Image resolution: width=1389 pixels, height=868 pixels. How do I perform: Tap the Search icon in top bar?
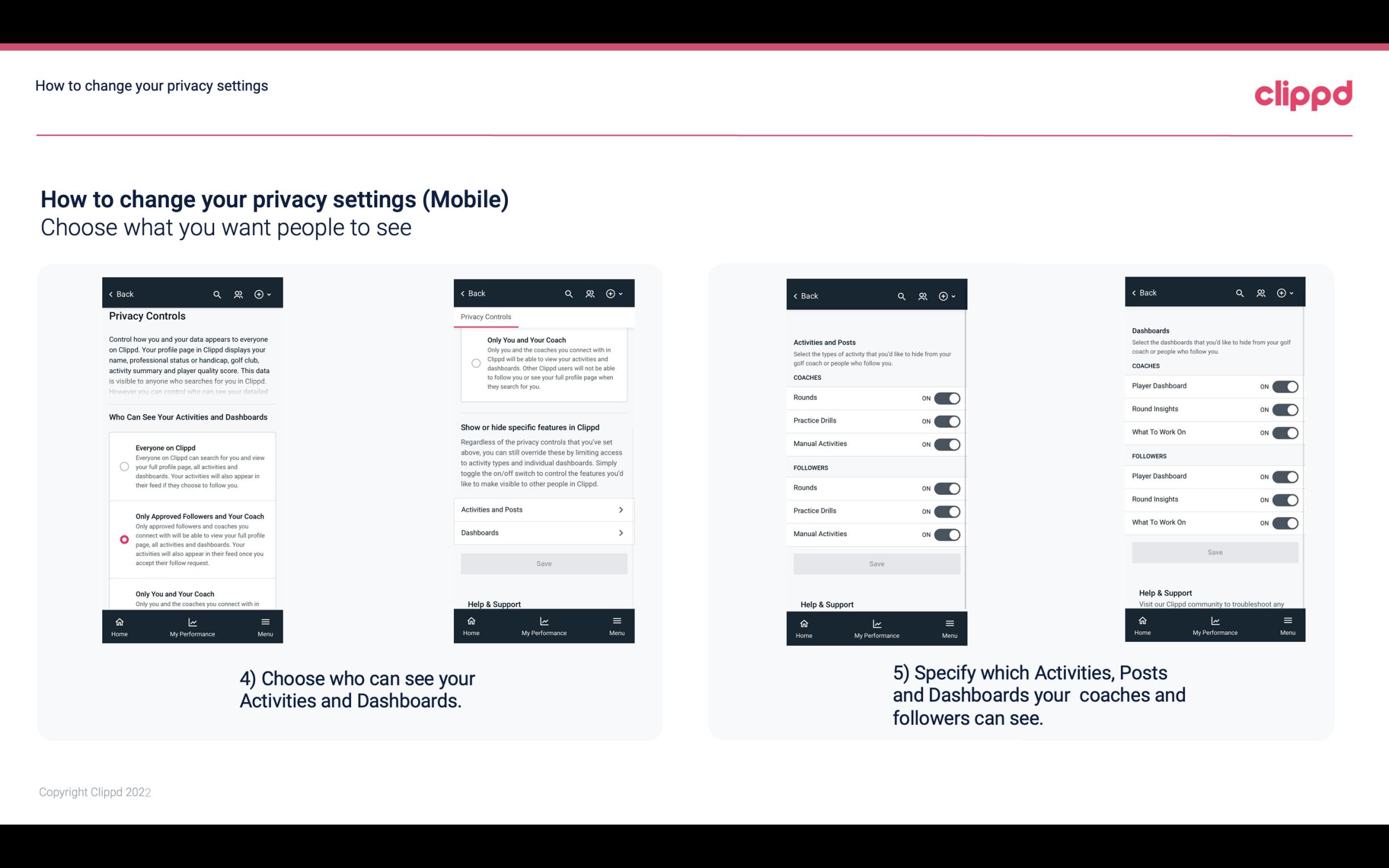point(217,294)
